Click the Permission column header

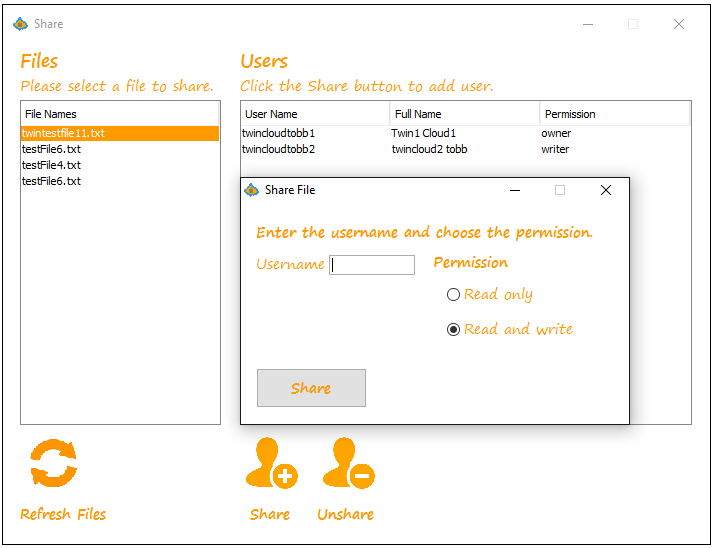pyautogui.click(x=614, y=114)
